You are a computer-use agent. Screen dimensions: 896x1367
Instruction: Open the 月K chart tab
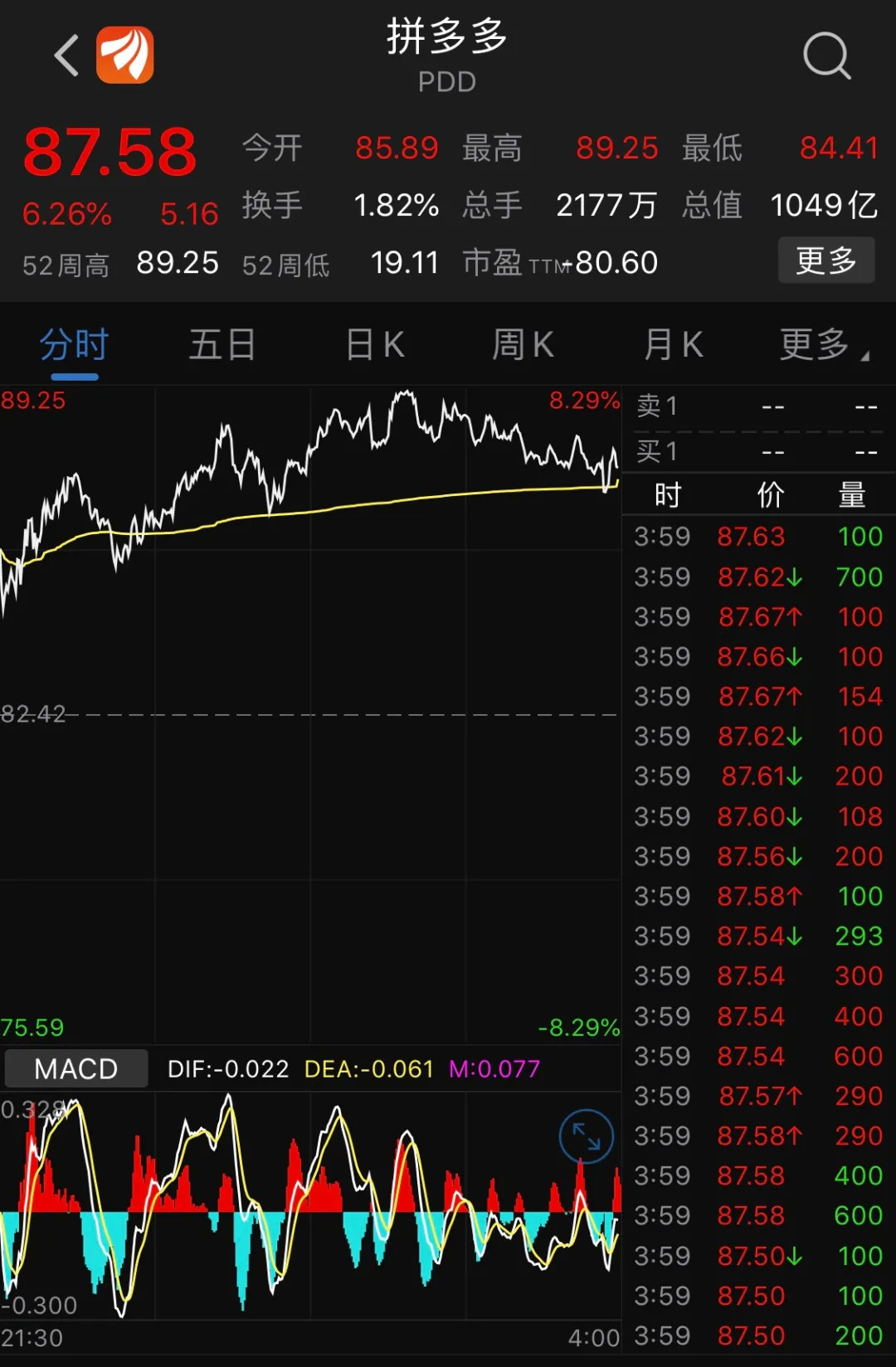[x=674, y=345]
